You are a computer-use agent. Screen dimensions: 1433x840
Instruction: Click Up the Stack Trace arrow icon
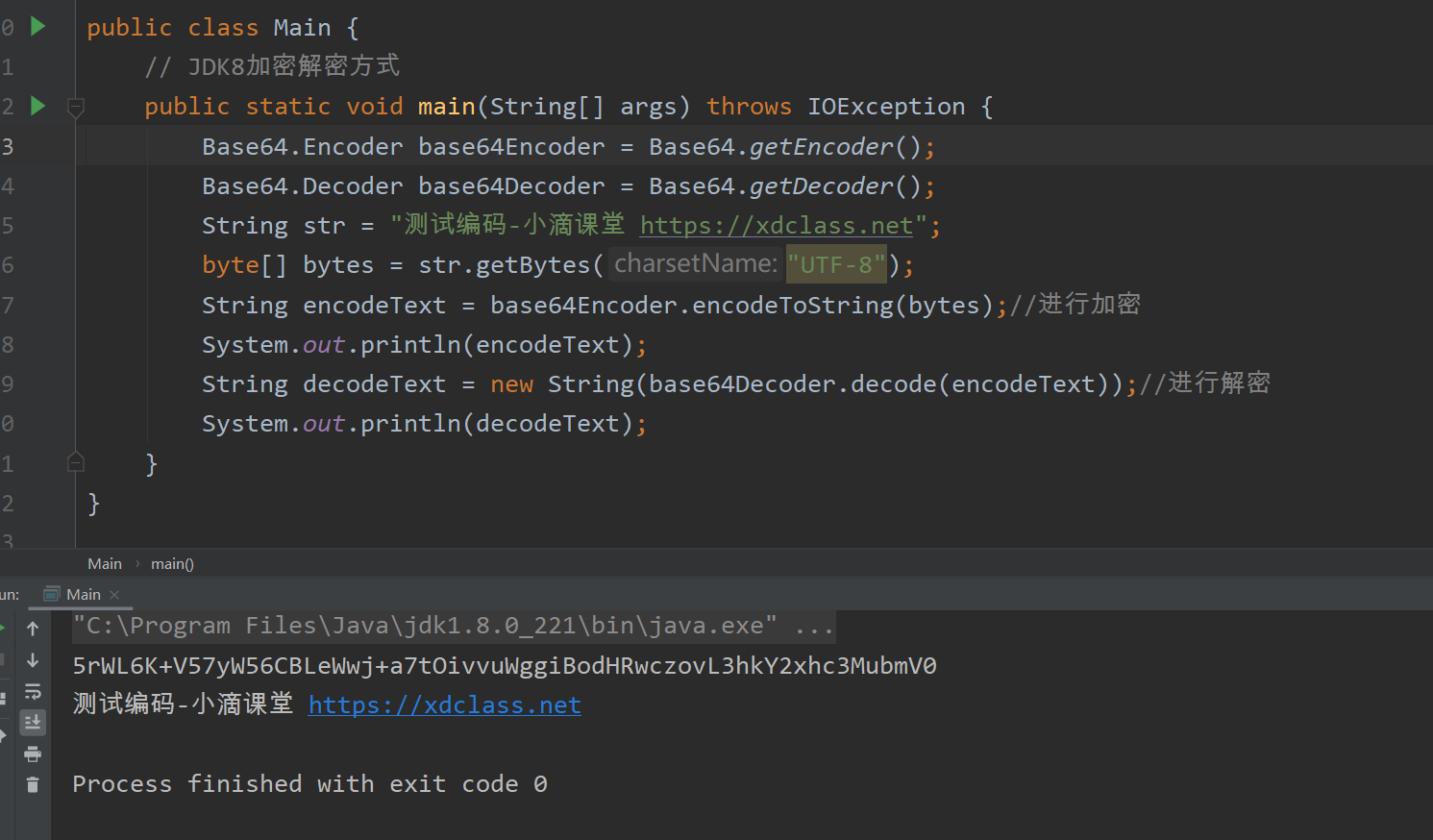(x=33, y=628)
